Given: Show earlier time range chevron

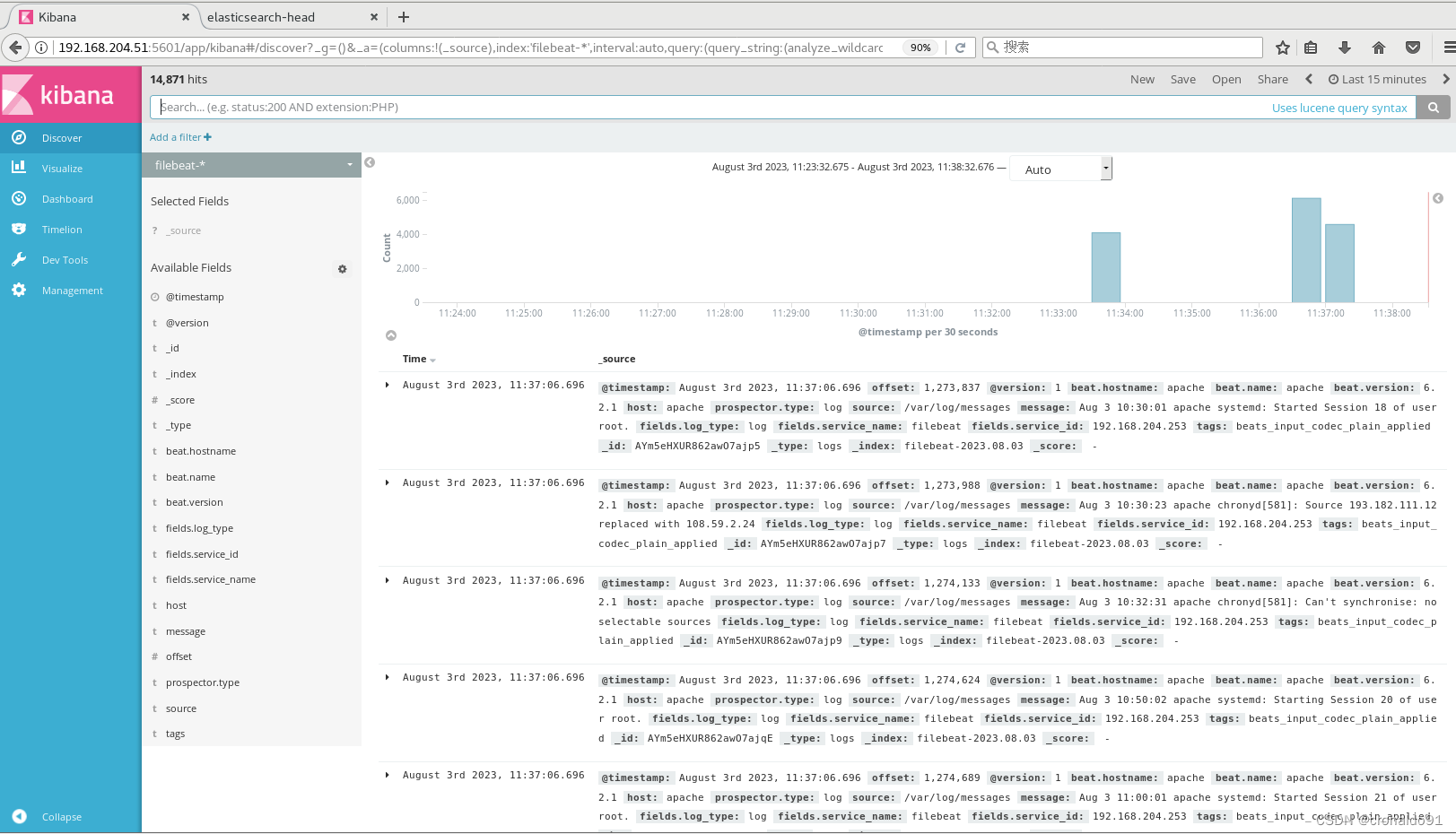Looking at the screenshot, I should [x=1309, y=79].
